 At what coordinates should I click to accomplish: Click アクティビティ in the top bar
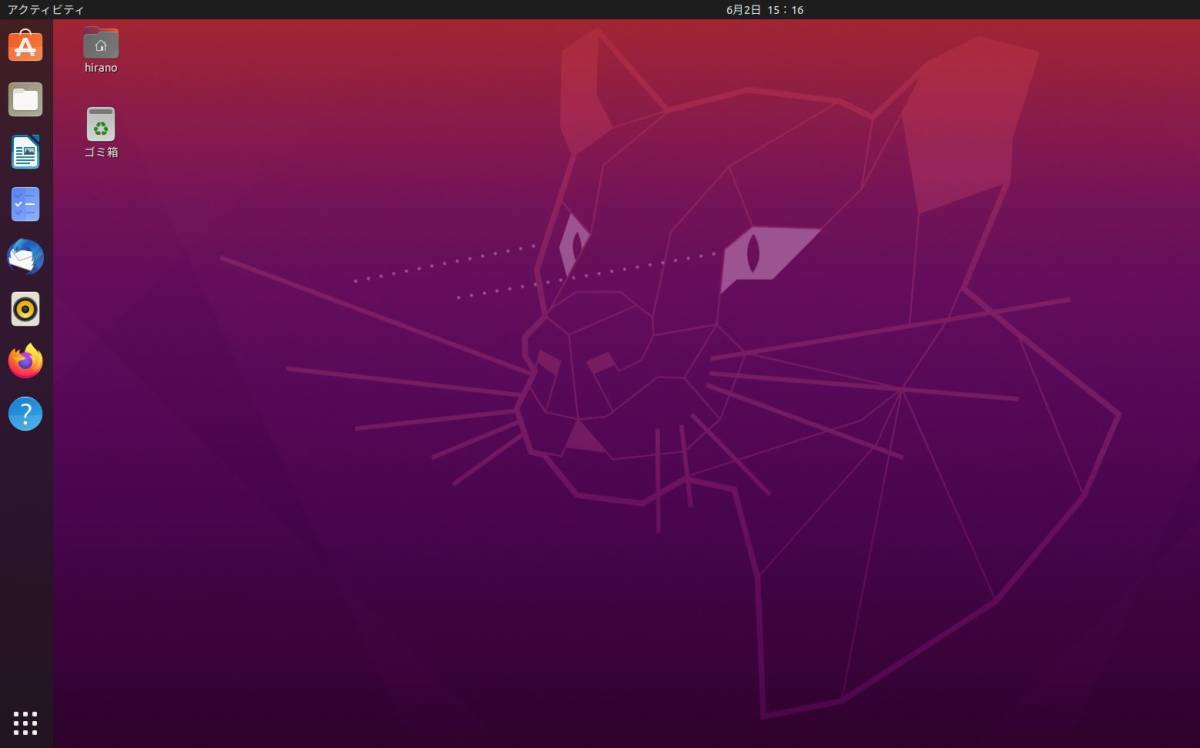tap(46, 10)
